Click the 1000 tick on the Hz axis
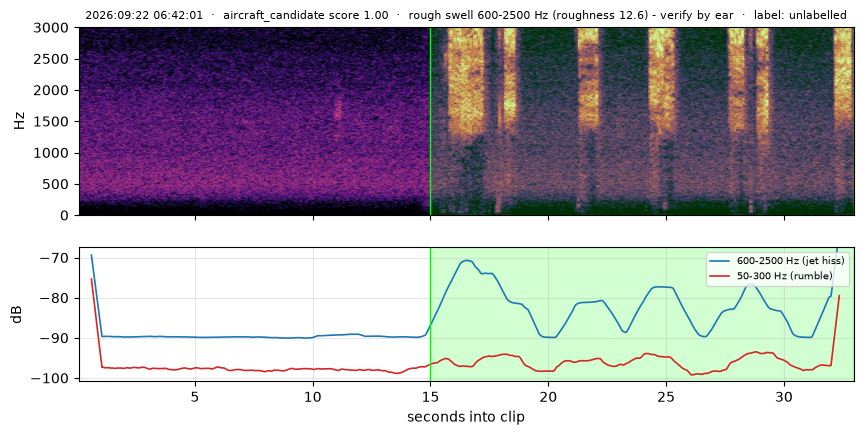 [x=53, y=153]
